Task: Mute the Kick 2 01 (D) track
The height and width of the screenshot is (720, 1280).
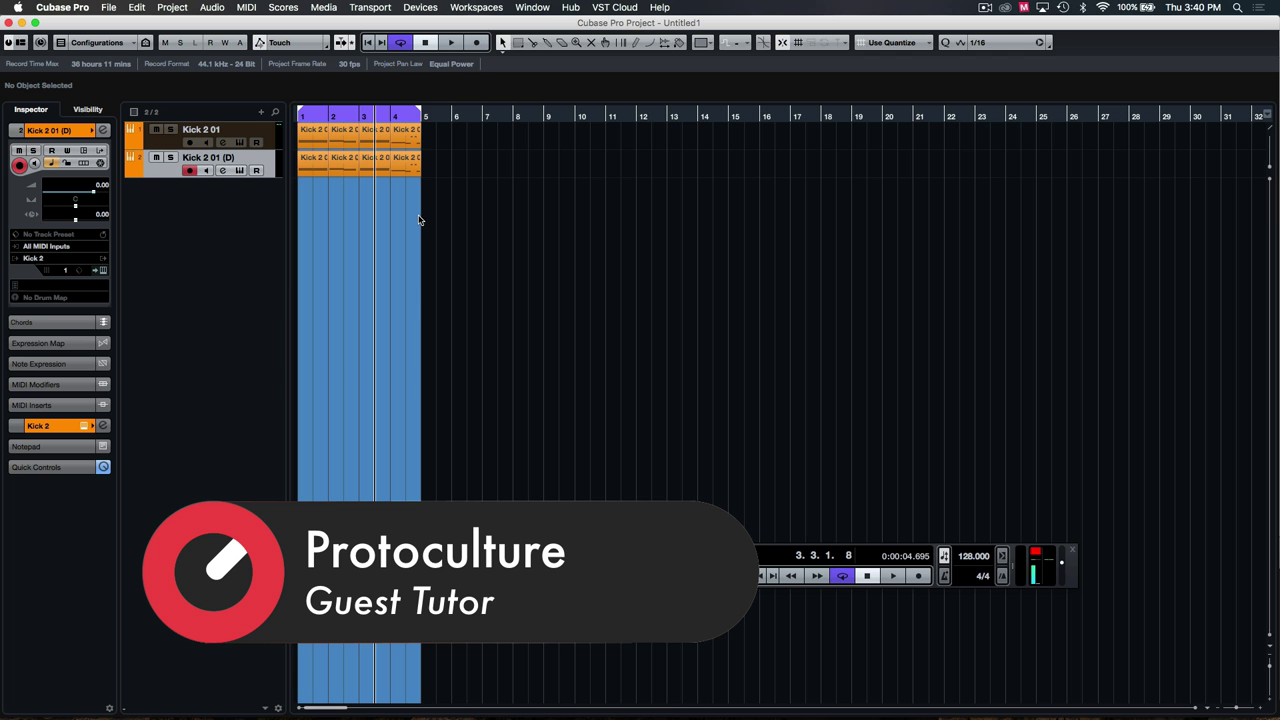Action: [155, 158]
